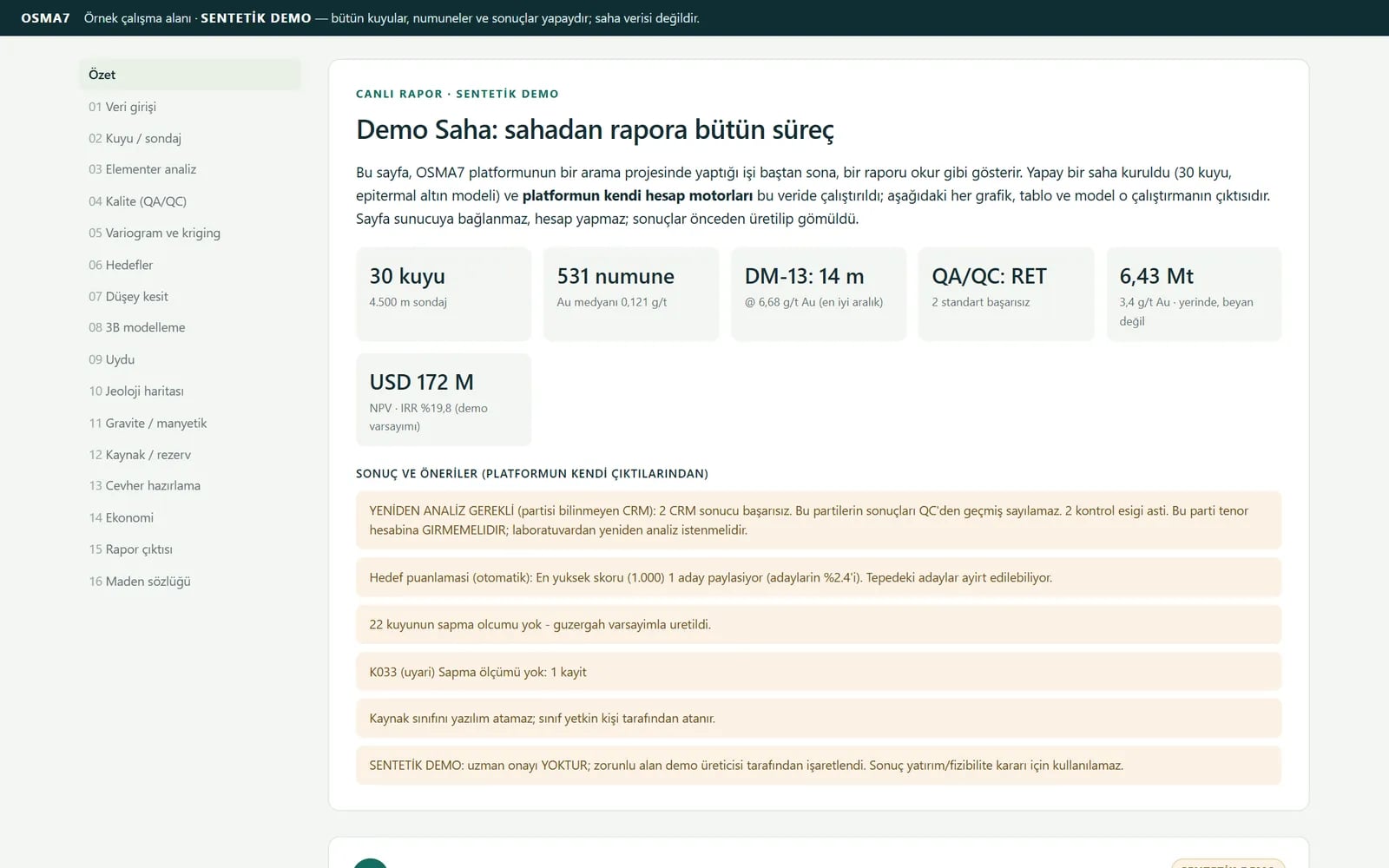
Task: Click the Kaynak sınıfını yazılım atamaz note
Action: click(819, 718)
